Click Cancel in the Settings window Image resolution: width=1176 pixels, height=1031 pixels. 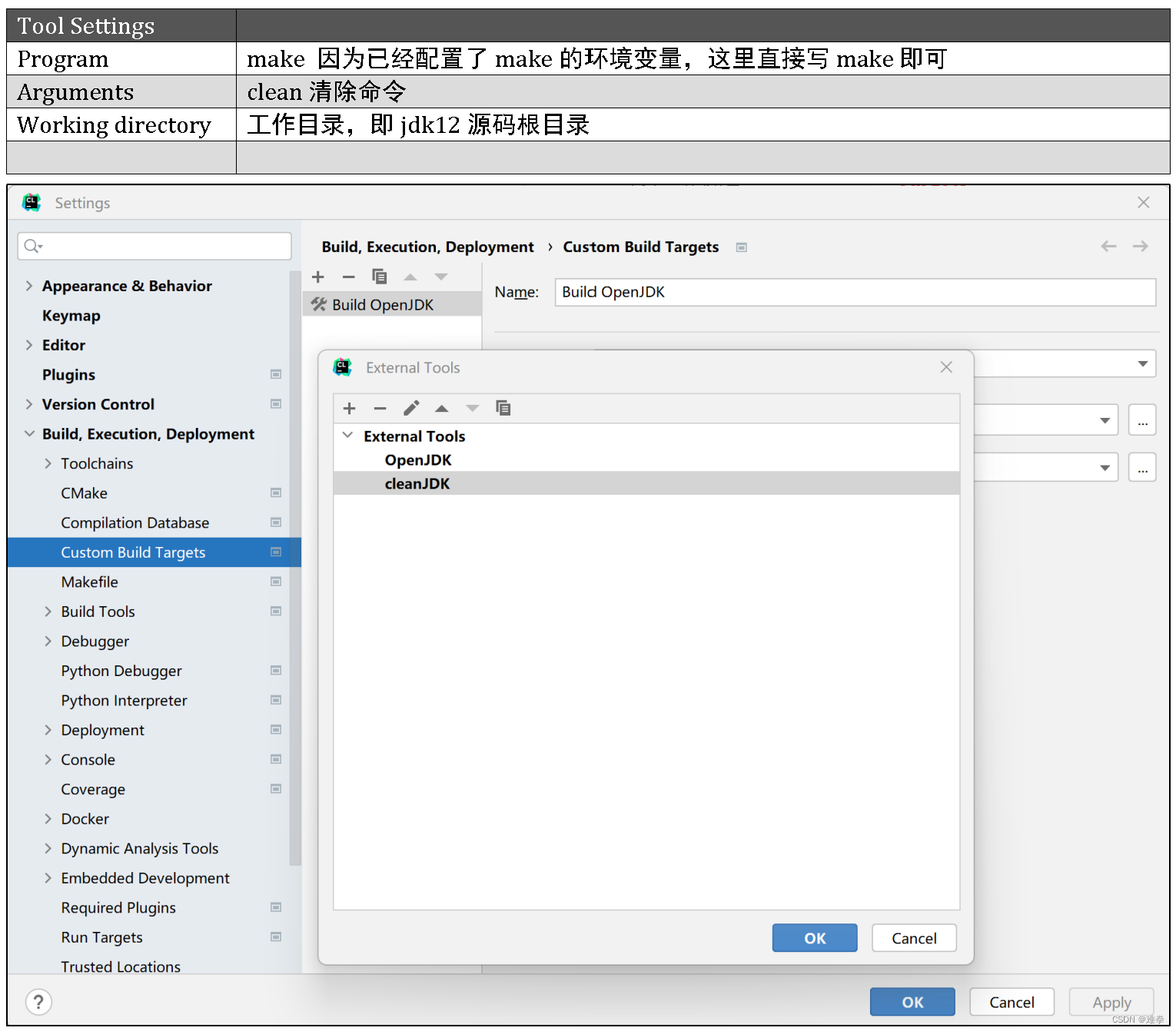tap(1012, 1002)
